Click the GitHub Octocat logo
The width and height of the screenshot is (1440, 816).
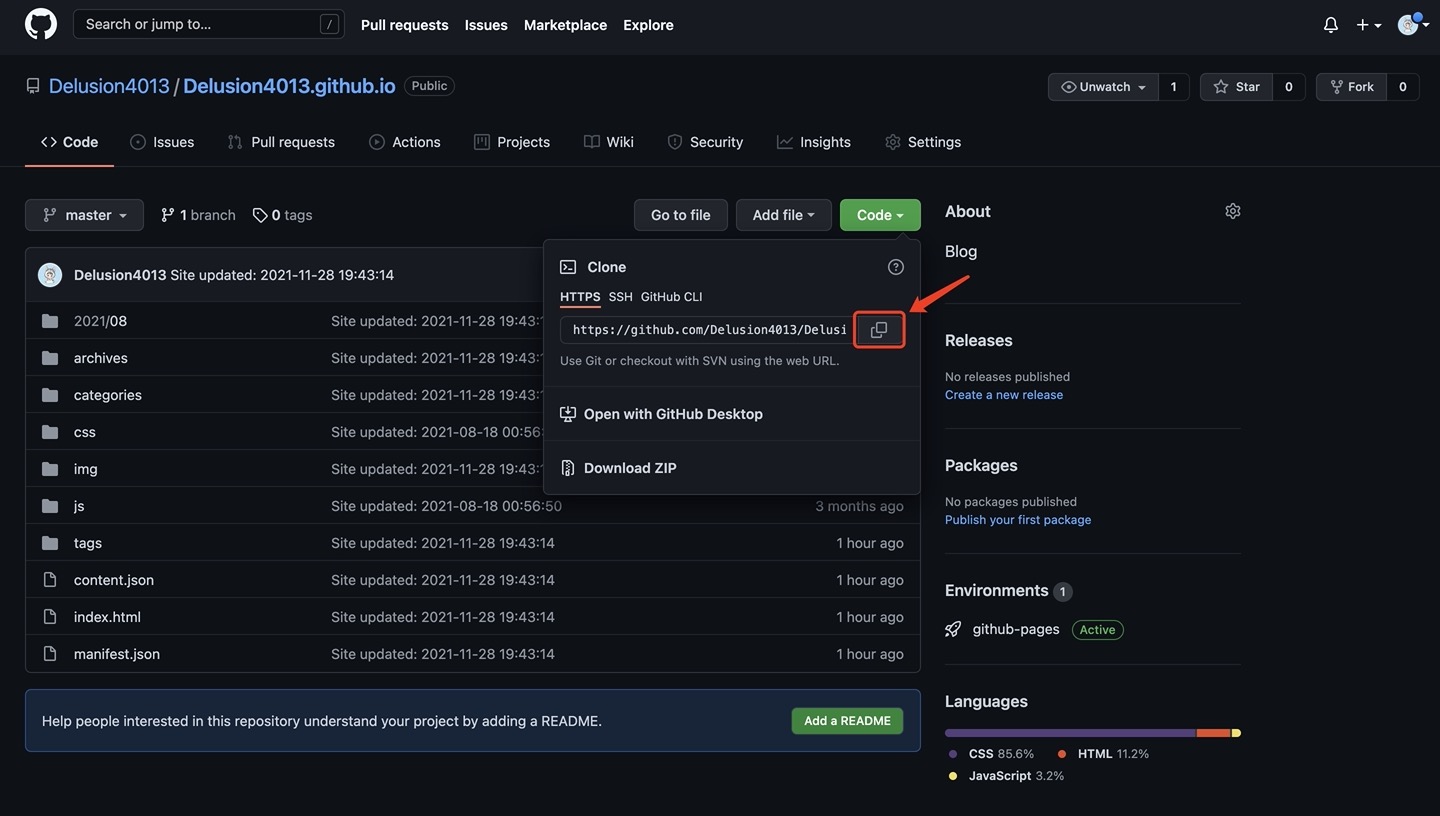click(x=41, y=24)
